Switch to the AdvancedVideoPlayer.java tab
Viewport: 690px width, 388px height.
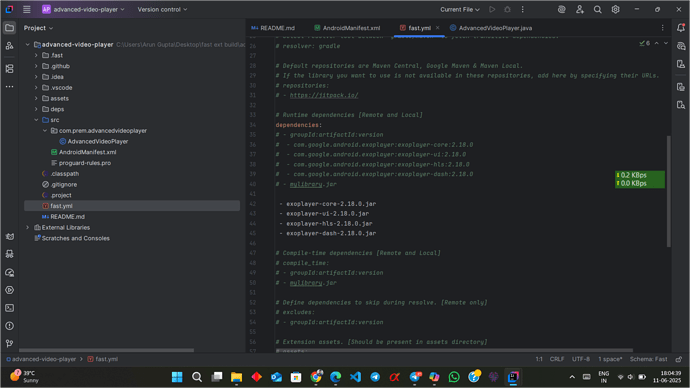[491, 28]
